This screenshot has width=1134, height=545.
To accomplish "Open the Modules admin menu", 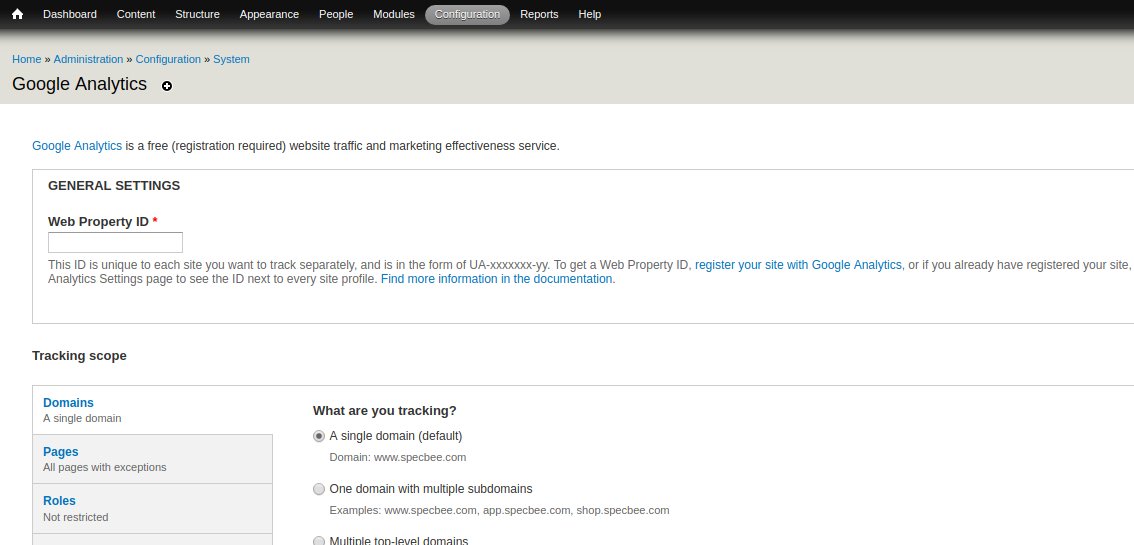I will pyautogui.click(x=394, y=14).
